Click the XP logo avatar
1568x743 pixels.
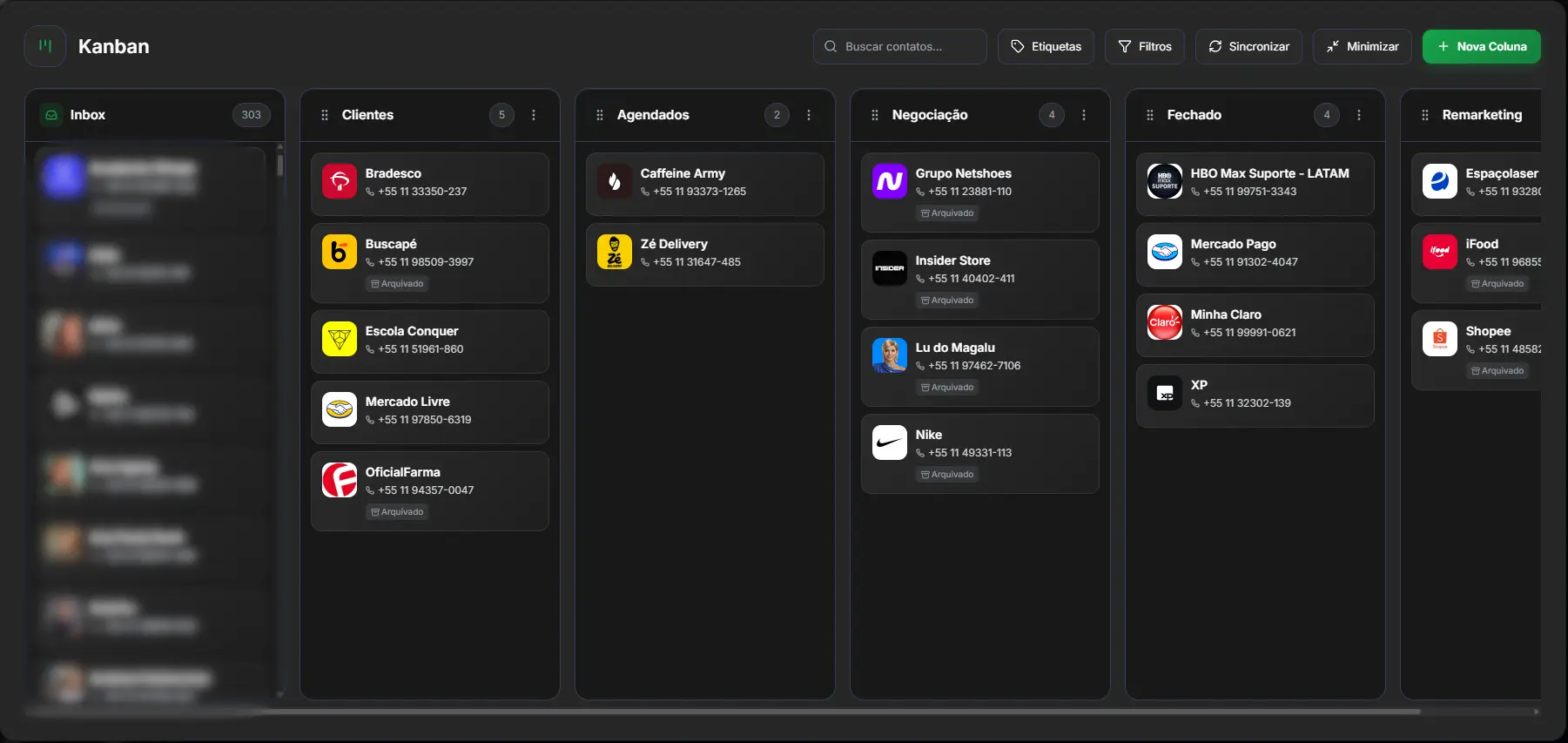[x=1165, y=393]
